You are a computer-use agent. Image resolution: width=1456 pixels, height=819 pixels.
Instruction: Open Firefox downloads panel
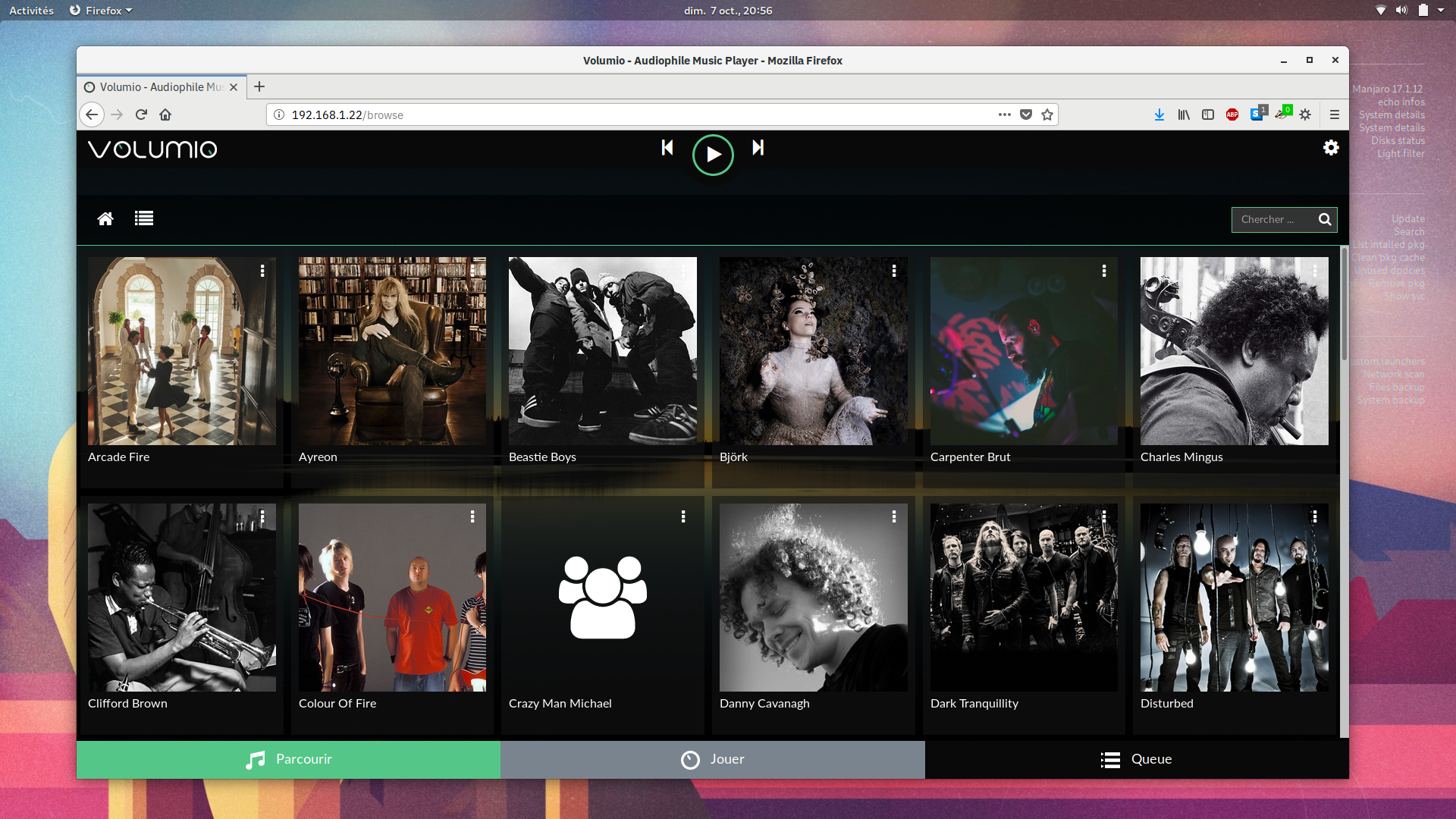(x=1159, y=115)
